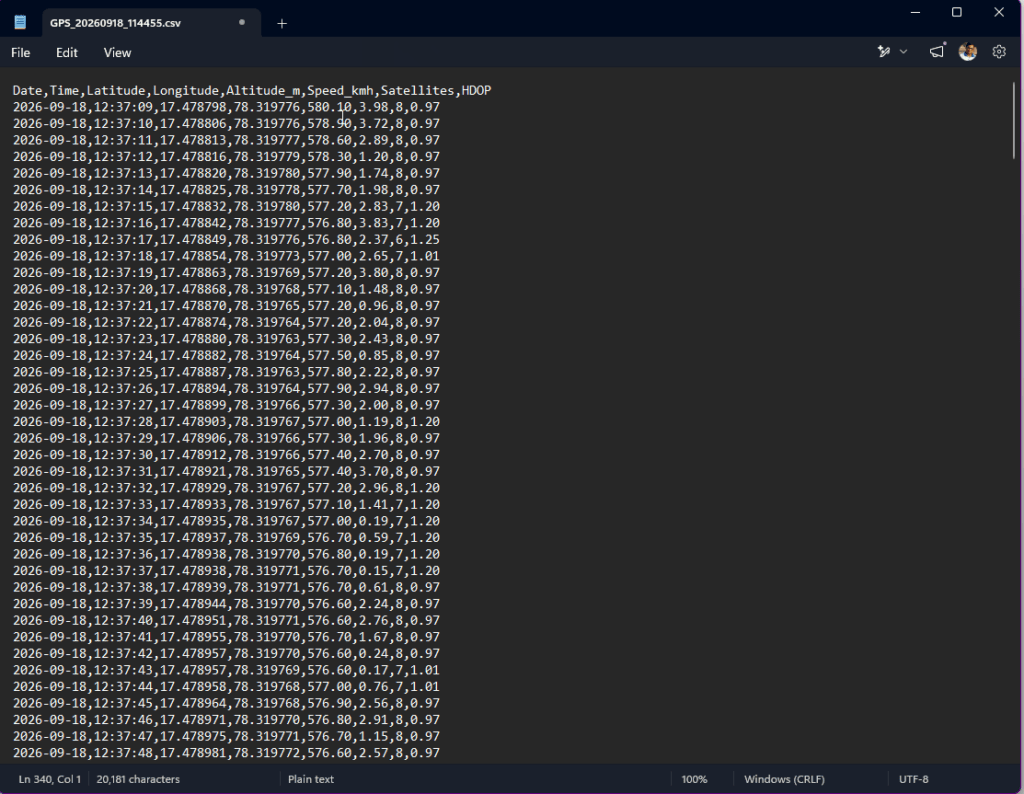Open the File menu
The image size is (1024, 794).
pos(20,53)
